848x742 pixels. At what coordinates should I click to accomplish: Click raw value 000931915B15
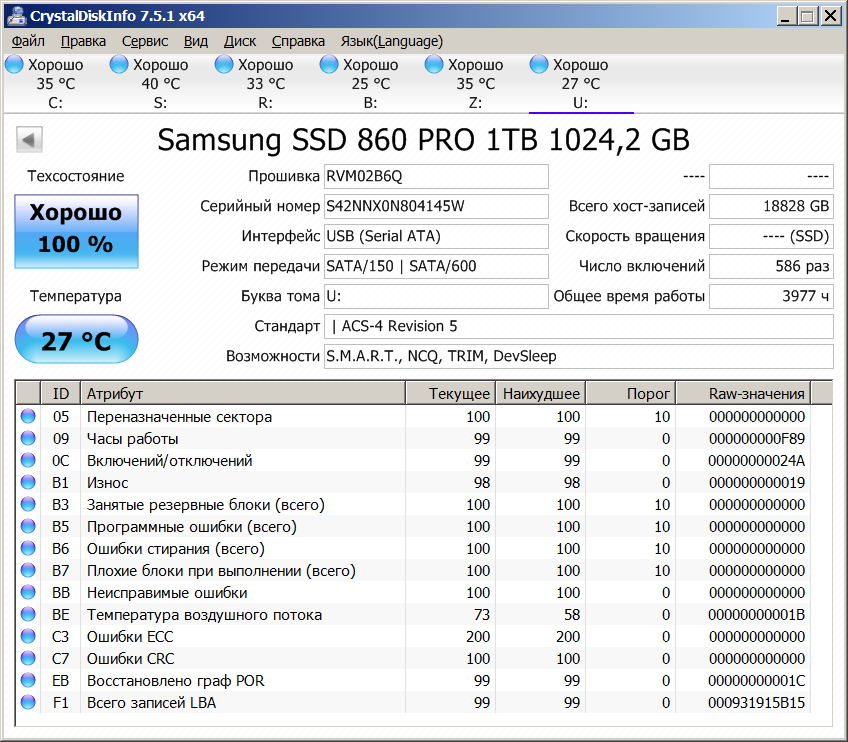756,703
